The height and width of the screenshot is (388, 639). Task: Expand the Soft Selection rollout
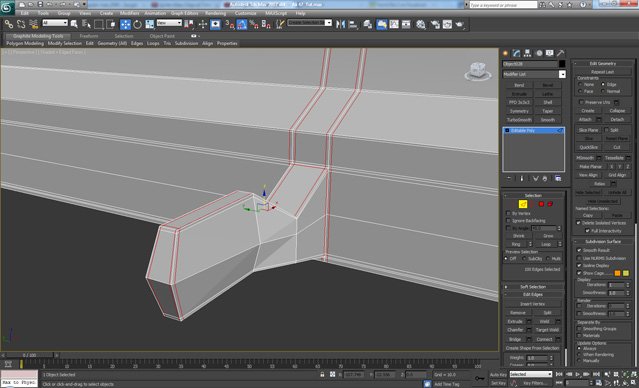click(533, 287)
